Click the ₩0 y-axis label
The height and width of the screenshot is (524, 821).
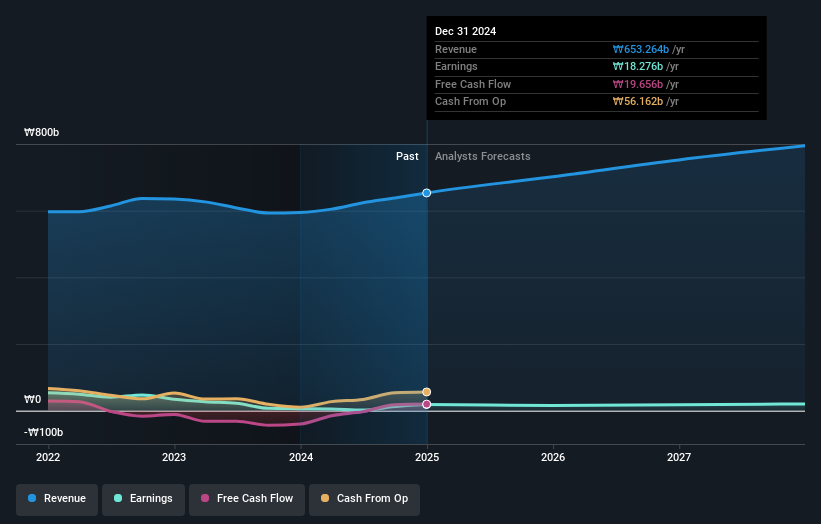[x=32, y=399]
